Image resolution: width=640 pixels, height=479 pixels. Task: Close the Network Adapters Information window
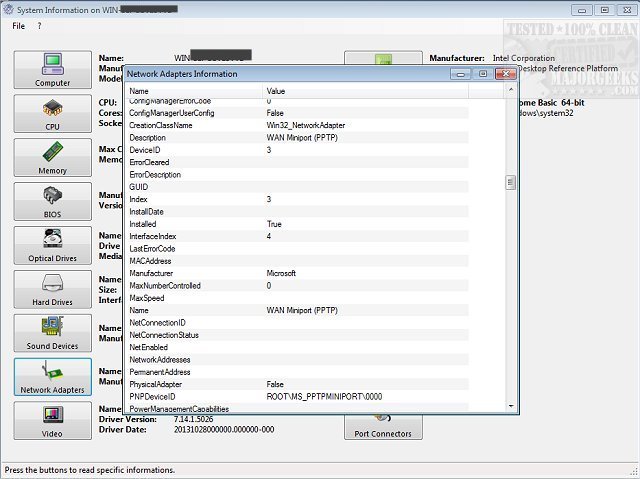506,74
